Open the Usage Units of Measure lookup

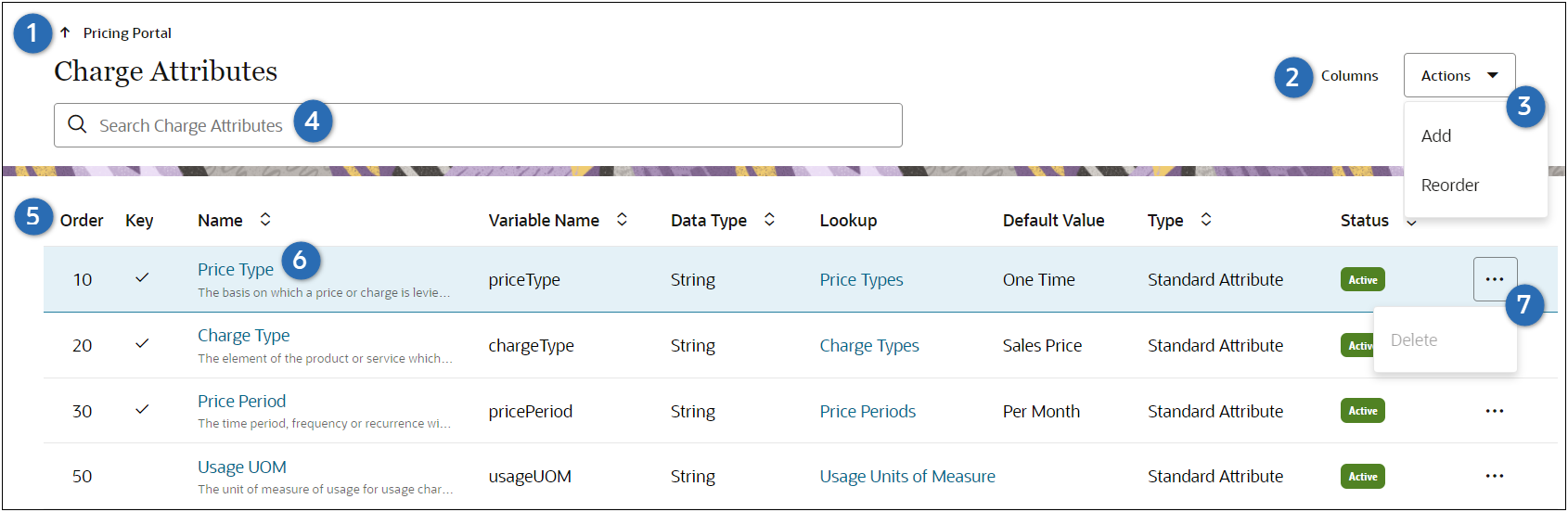click(906, 476)
